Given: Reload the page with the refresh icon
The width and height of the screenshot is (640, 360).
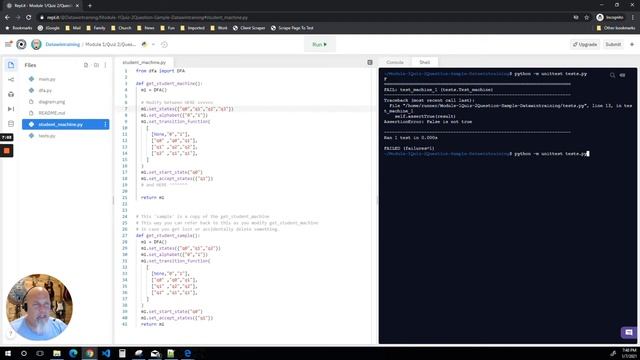Looking at the screenshot, I should pos(29,18).
